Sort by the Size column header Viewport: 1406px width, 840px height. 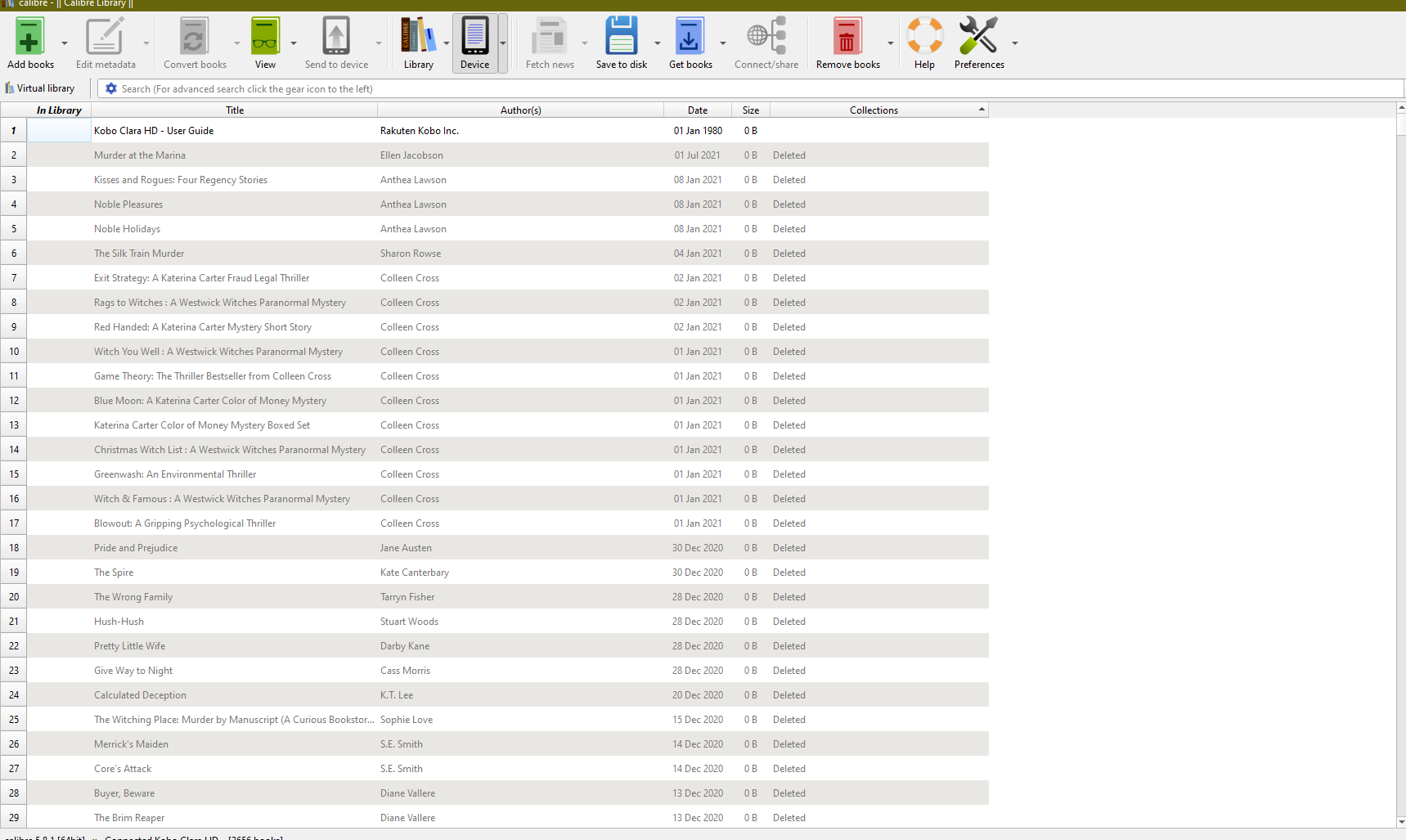[751, 110]
